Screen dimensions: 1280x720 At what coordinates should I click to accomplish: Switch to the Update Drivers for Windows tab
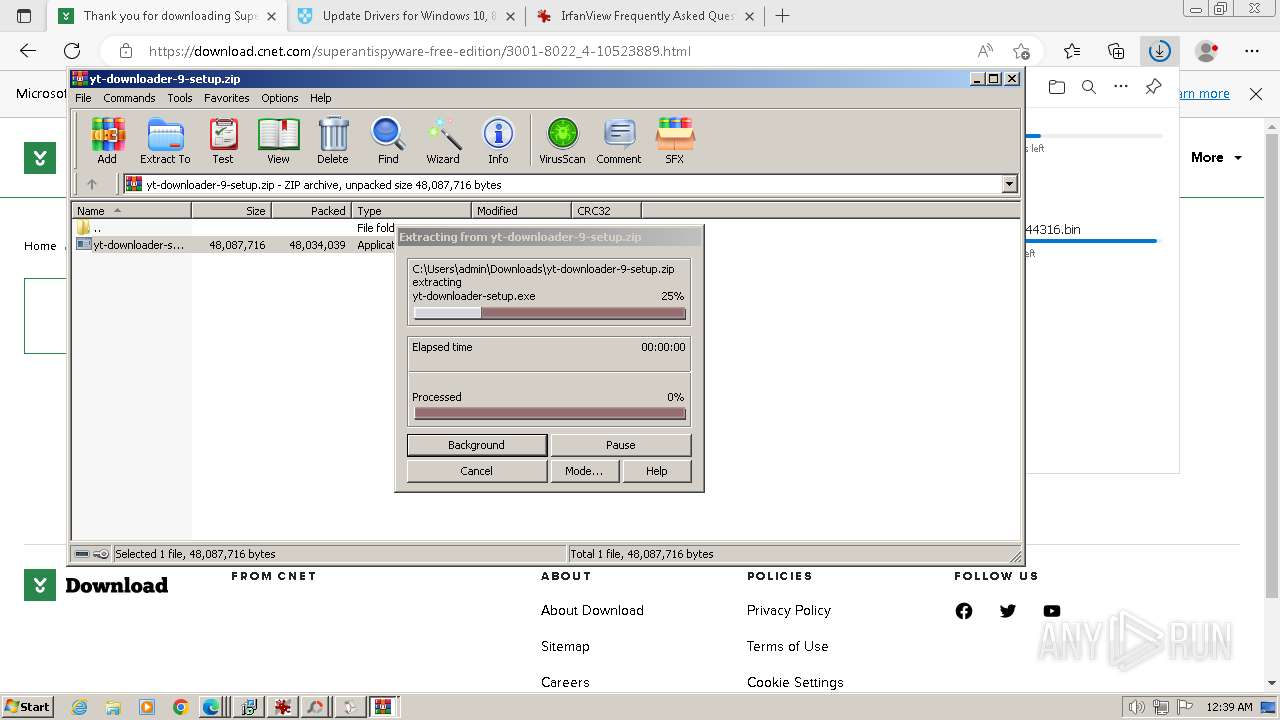(x=407, y=16)
